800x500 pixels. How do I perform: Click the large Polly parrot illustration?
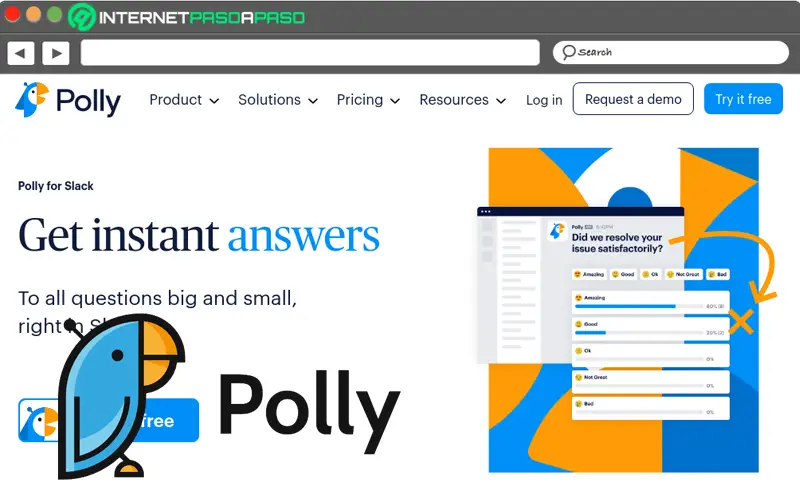[121, 396]
